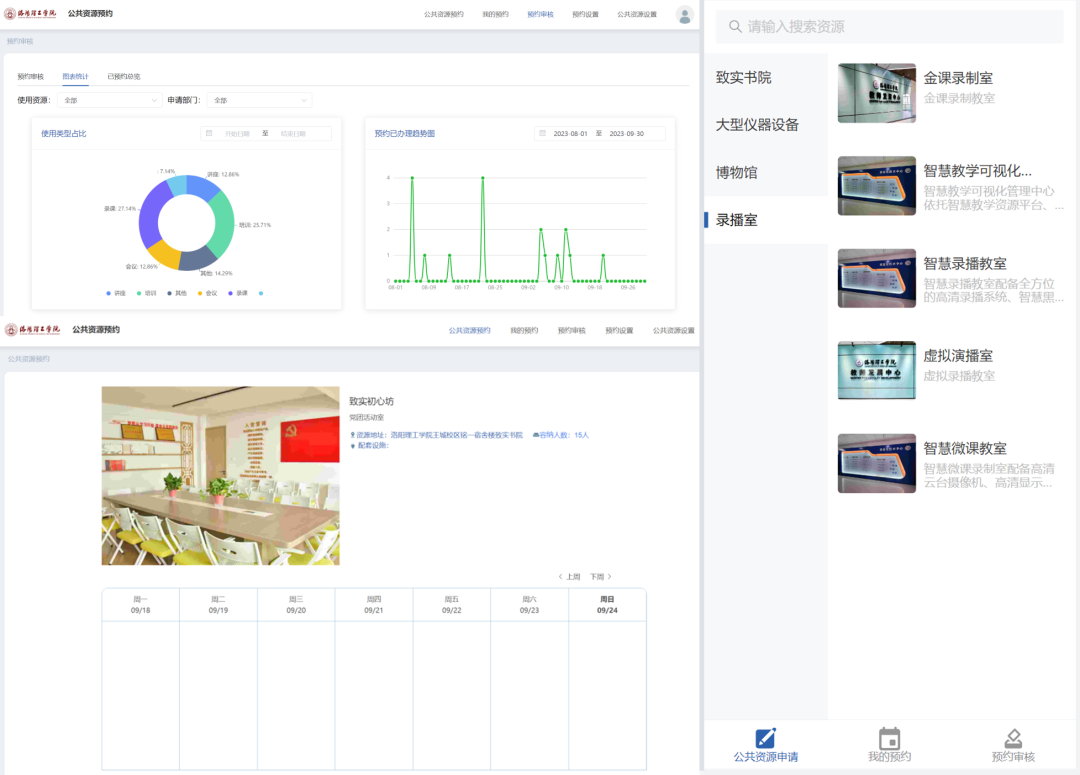Tap the 预约审核 stamp icon
1080x775 pixels.
[x=1013, y=738]
